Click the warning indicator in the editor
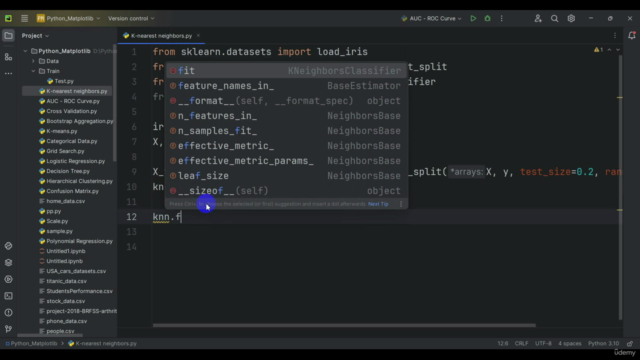 [598, 50]
